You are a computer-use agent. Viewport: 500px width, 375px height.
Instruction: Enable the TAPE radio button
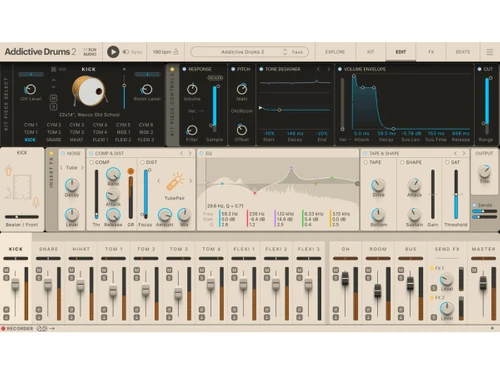(366, 162)
